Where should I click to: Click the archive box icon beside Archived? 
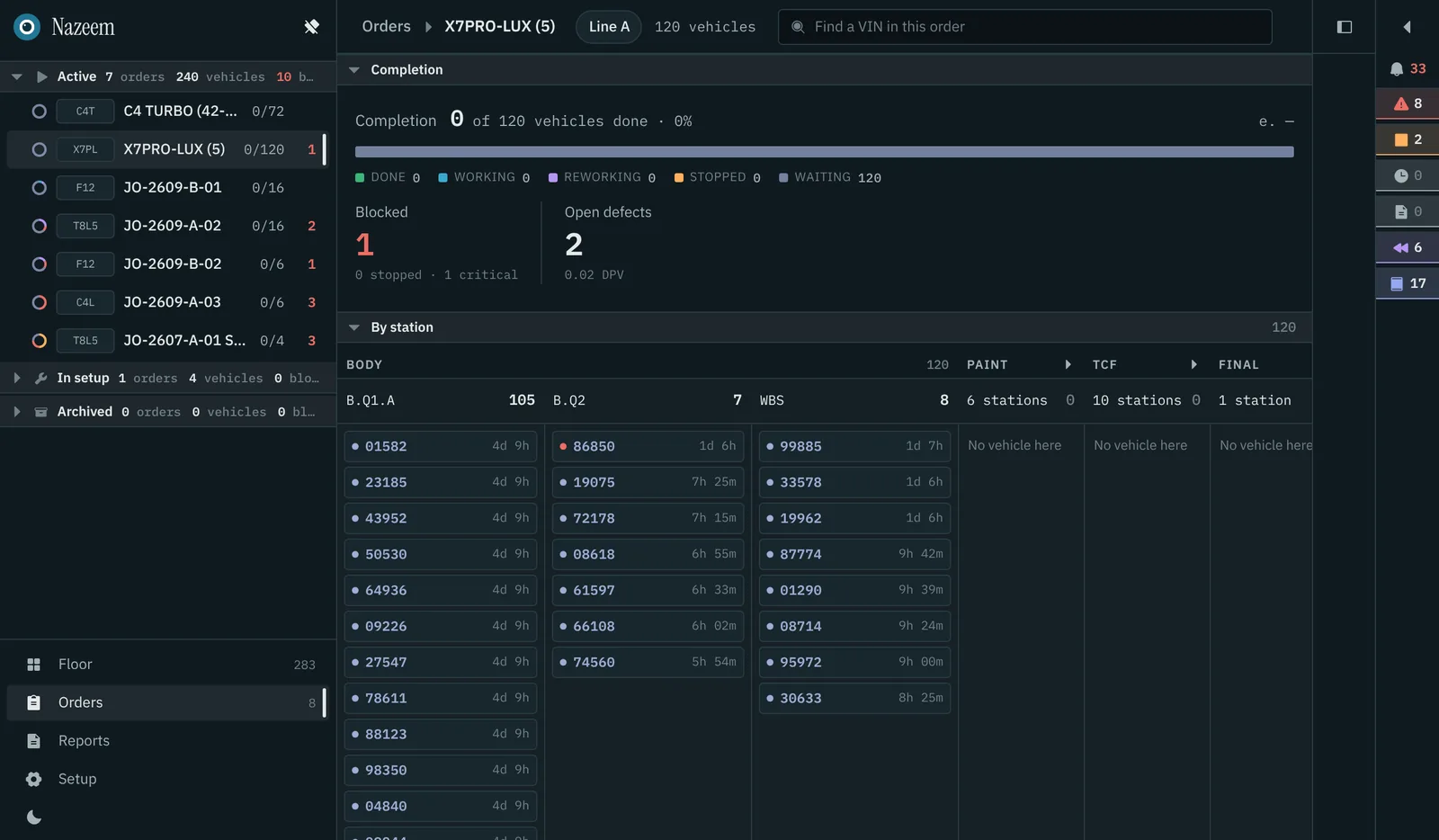coord(40,412)
